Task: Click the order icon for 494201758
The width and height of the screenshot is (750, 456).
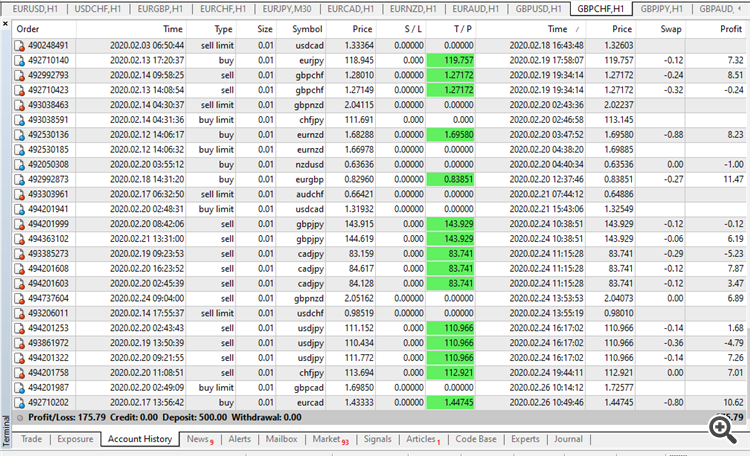Action: pos(19,373)
